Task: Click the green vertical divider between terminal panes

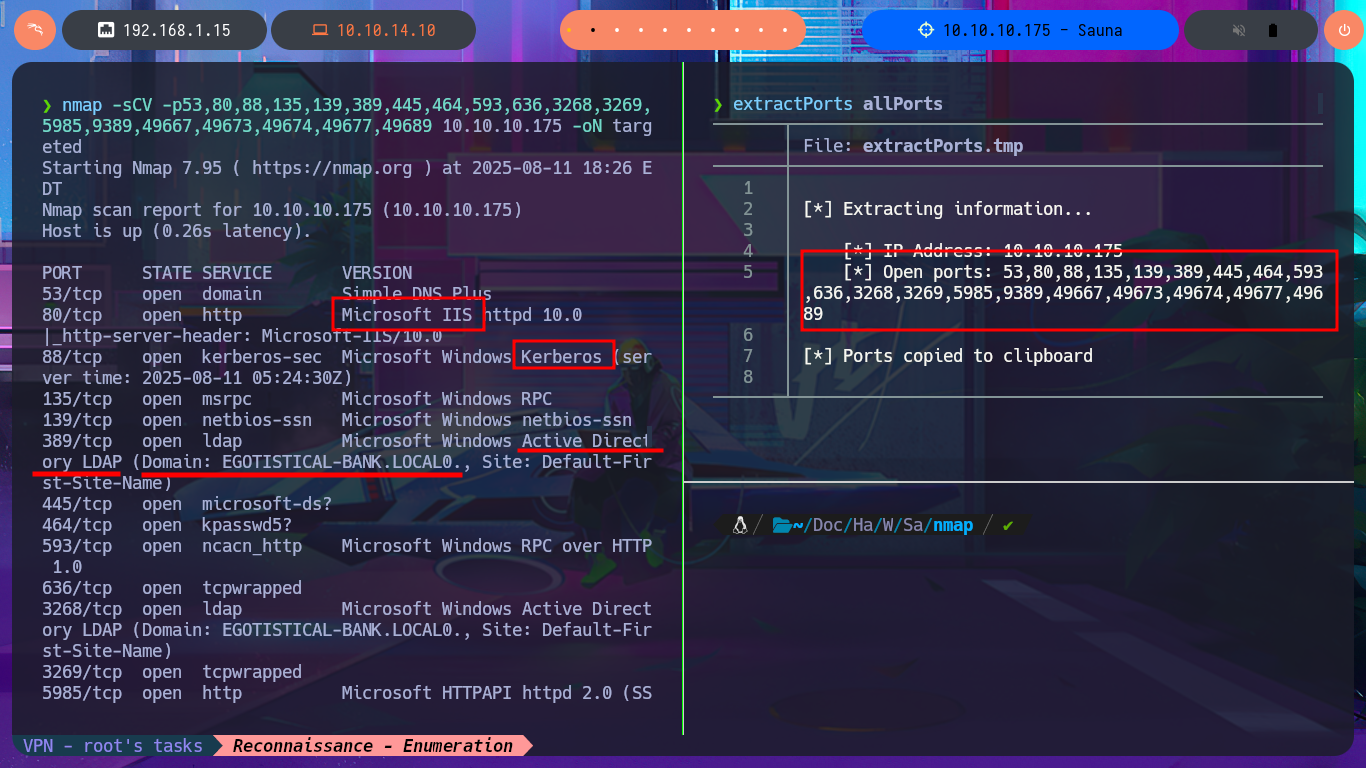Action: pyautogui.click(x=683, y=398)
